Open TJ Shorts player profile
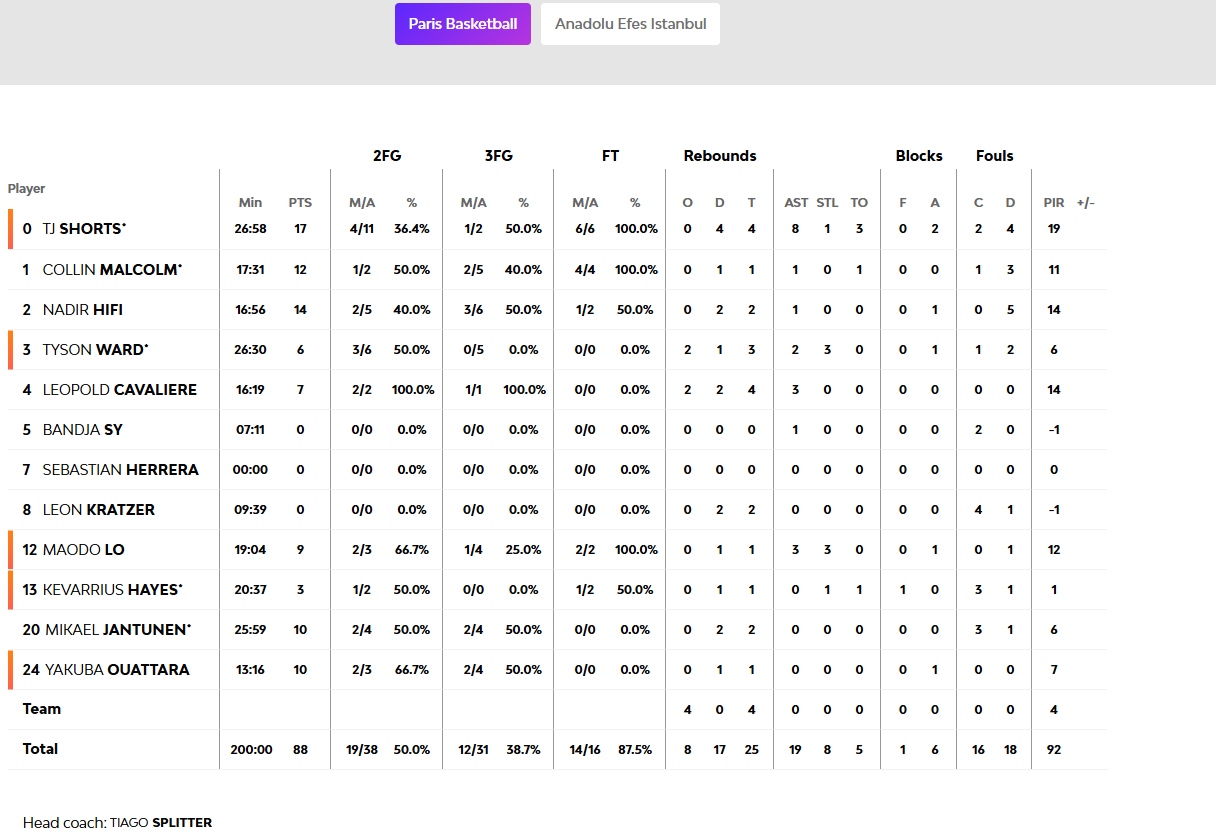This screenshot has width=1216, height=838. coord(84,229)
